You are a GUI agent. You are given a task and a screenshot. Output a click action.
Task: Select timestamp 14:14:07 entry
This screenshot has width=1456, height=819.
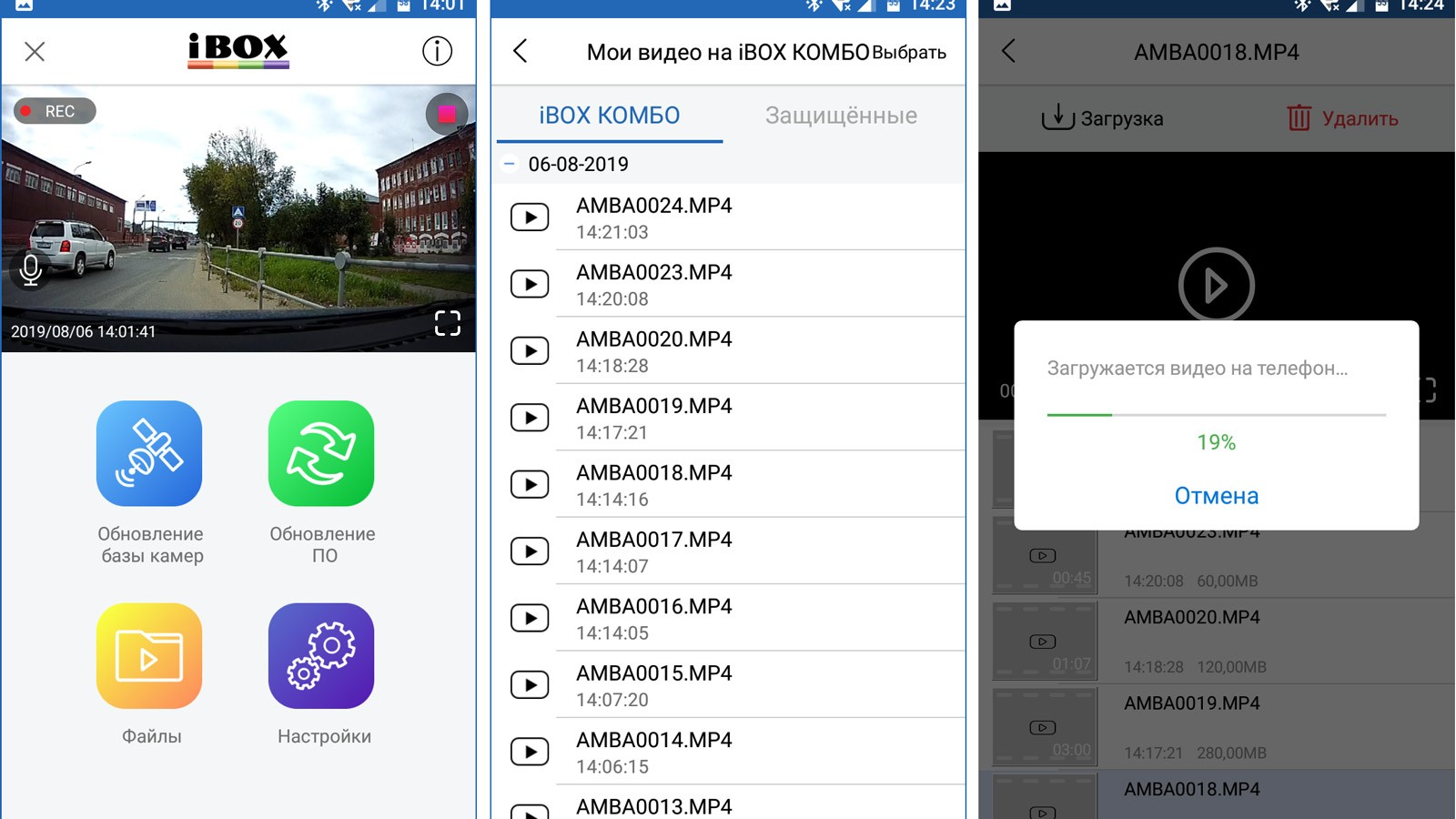pos(612,566)
